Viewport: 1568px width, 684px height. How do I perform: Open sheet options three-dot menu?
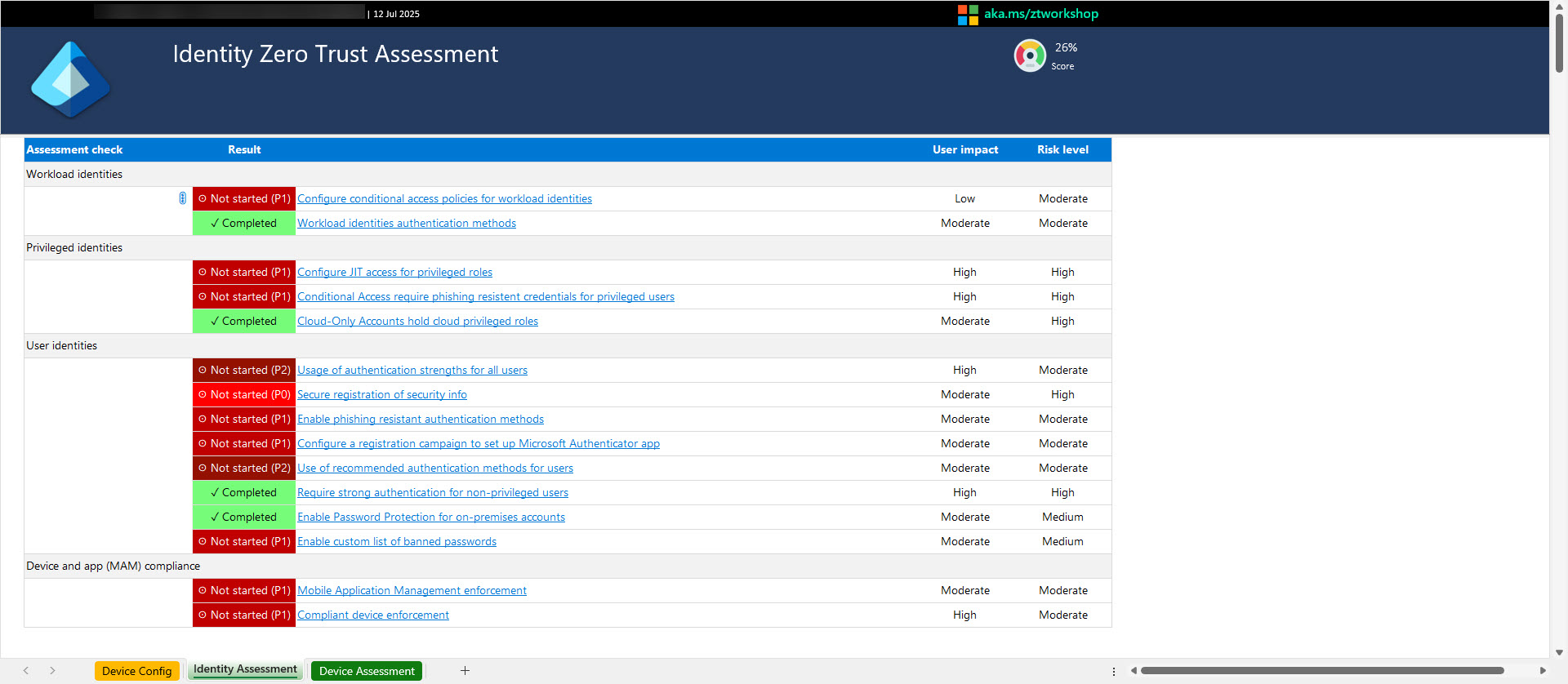pos(1113,671)
